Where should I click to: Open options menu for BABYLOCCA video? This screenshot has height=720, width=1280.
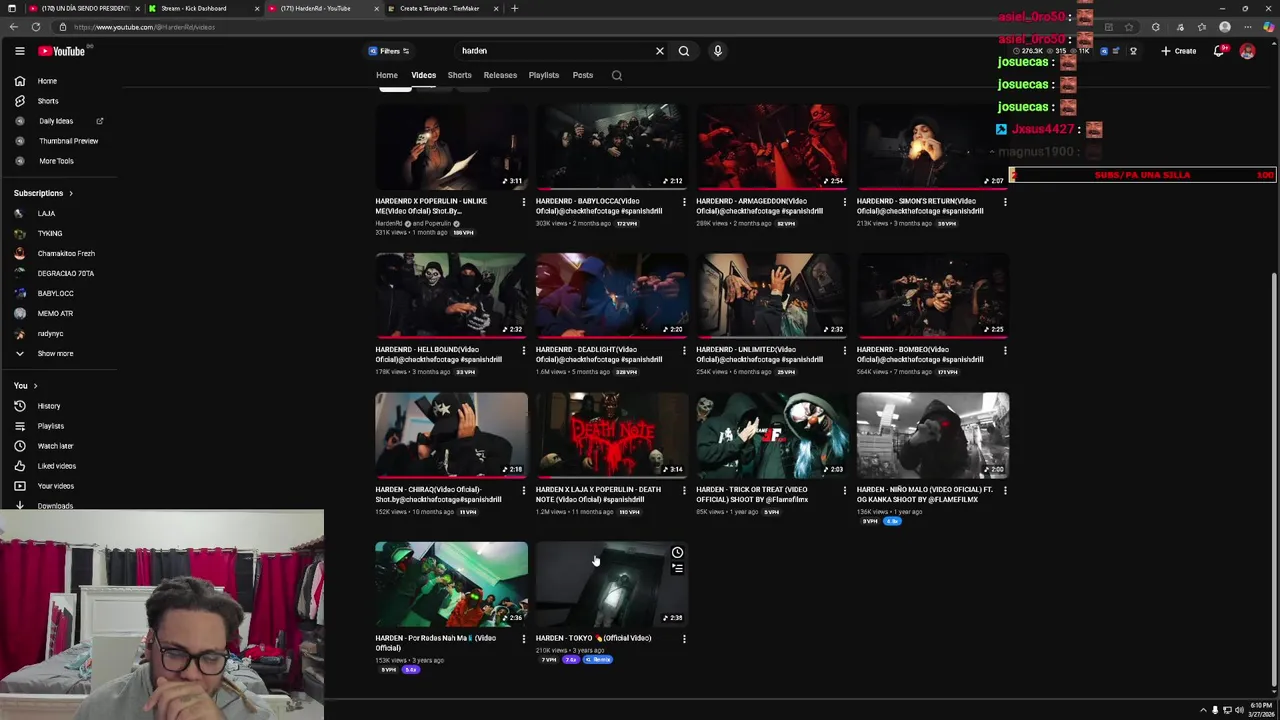(684, 202)
